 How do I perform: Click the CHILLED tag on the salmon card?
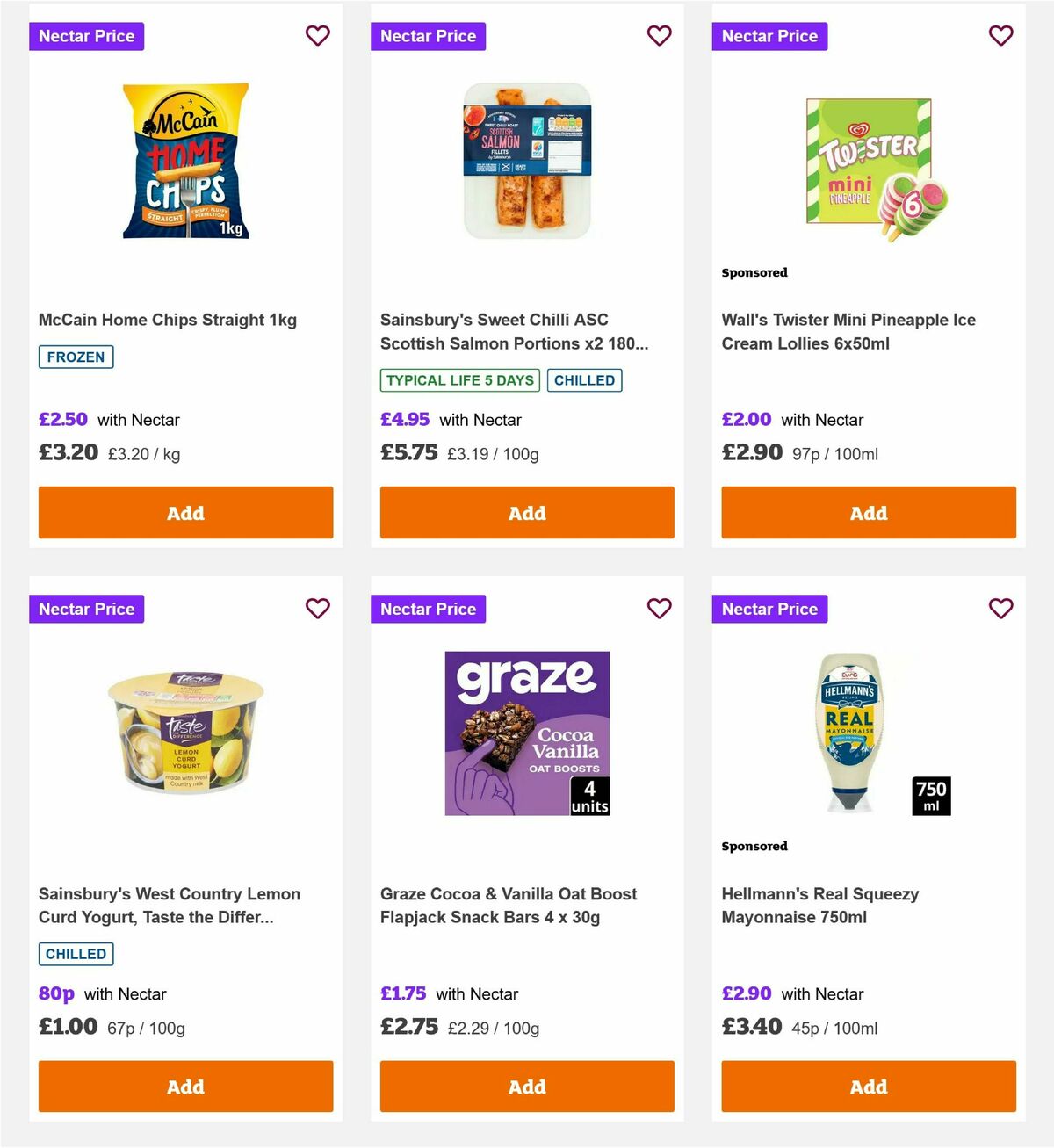[x=585, y=380]
